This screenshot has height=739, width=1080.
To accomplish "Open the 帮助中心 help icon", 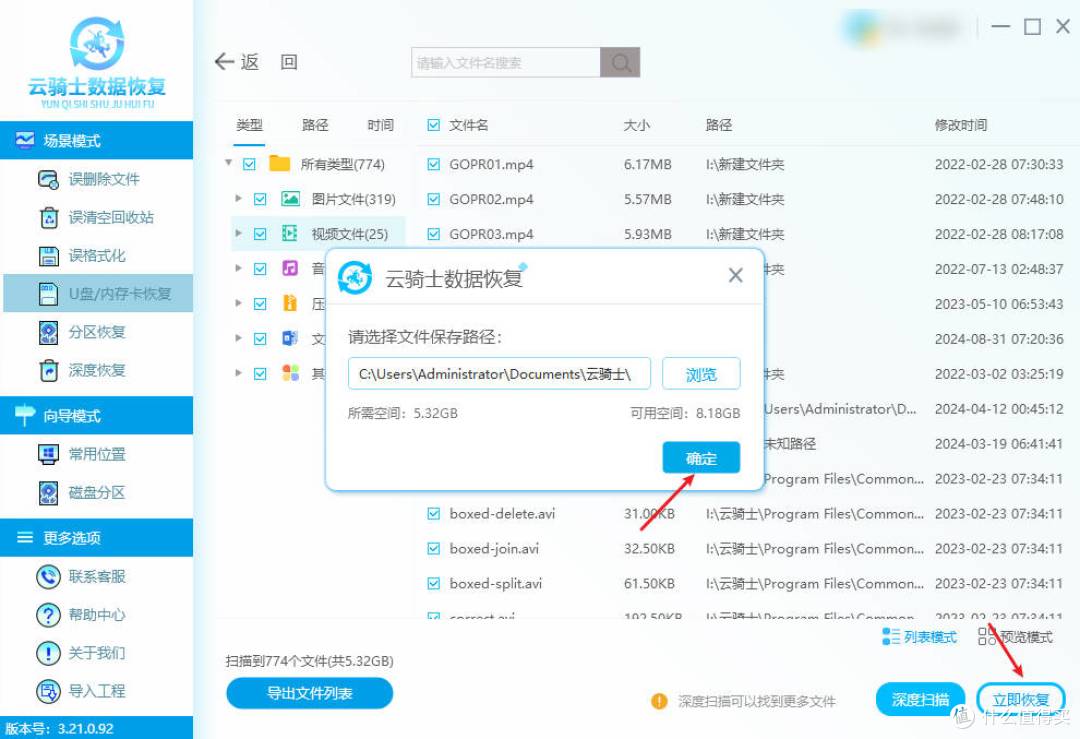I will pos(48,615).
